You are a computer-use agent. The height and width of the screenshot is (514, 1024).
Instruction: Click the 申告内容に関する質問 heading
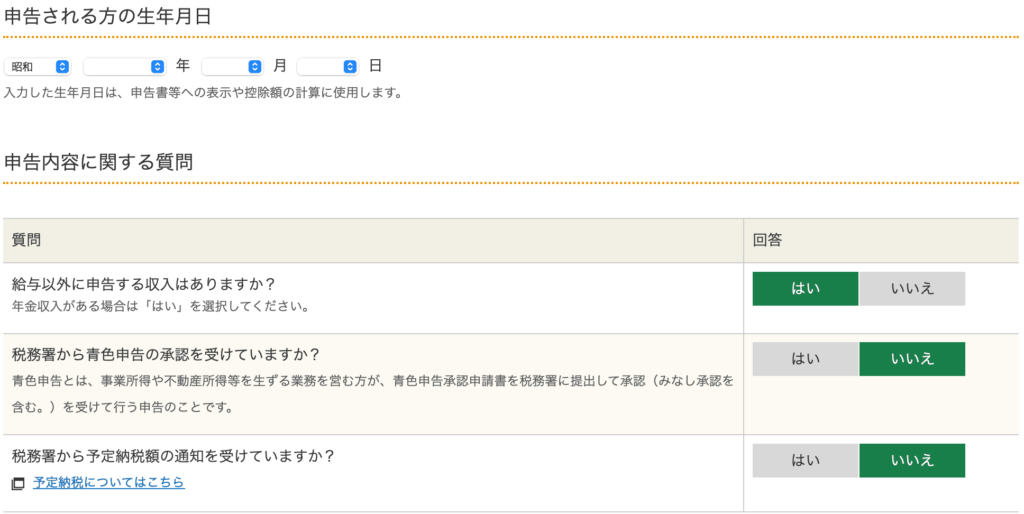tap(98, 162)
